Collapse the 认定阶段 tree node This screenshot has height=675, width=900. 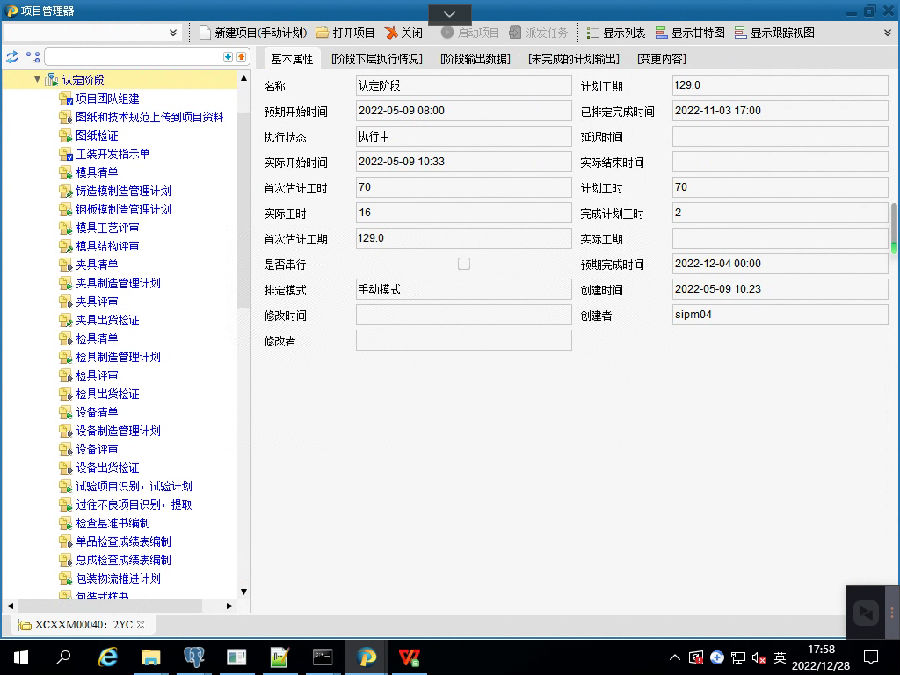point(37,79)
